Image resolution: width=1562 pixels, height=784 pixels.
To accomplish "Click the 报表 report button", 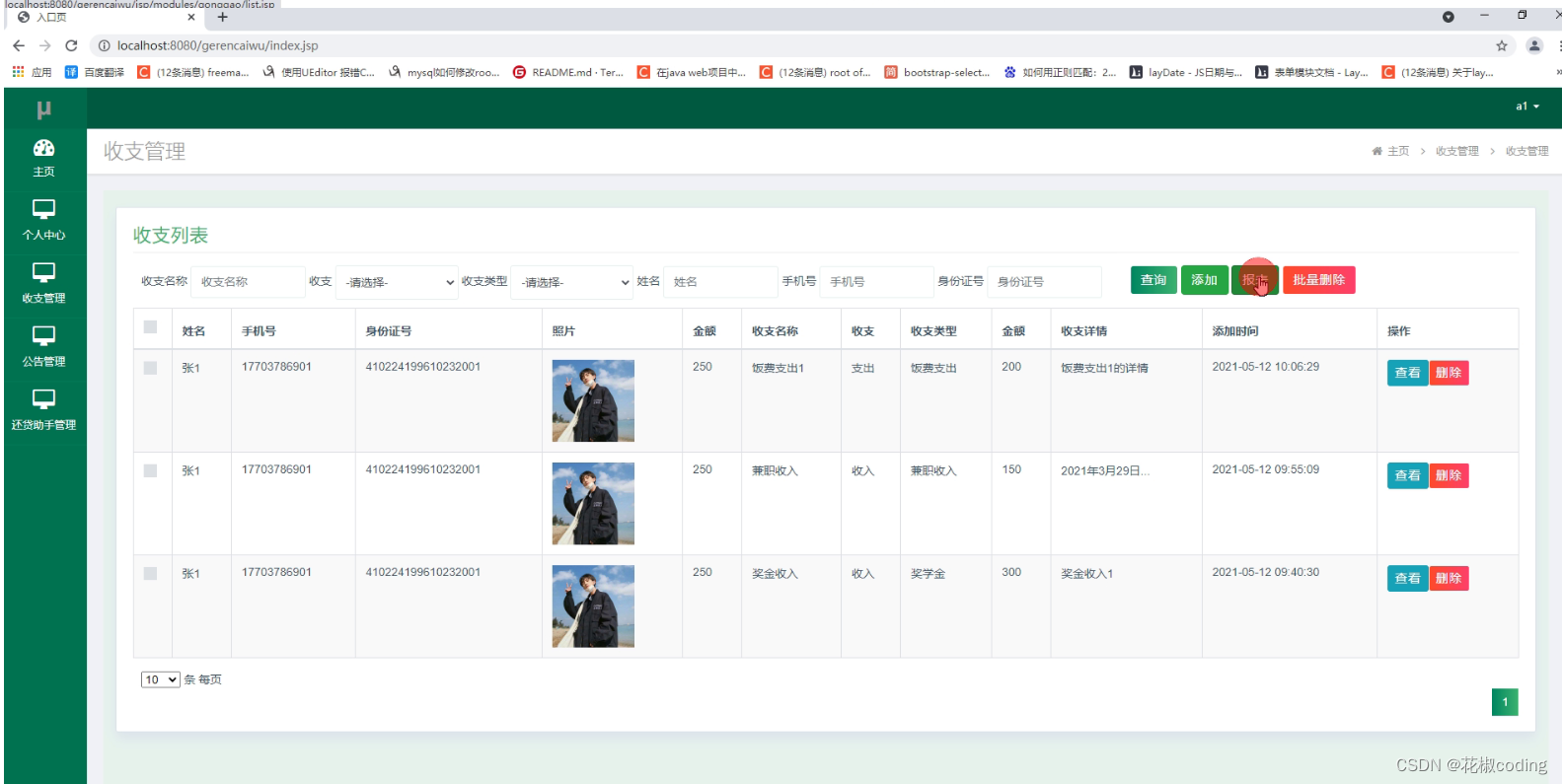I will pos(1255,280).
